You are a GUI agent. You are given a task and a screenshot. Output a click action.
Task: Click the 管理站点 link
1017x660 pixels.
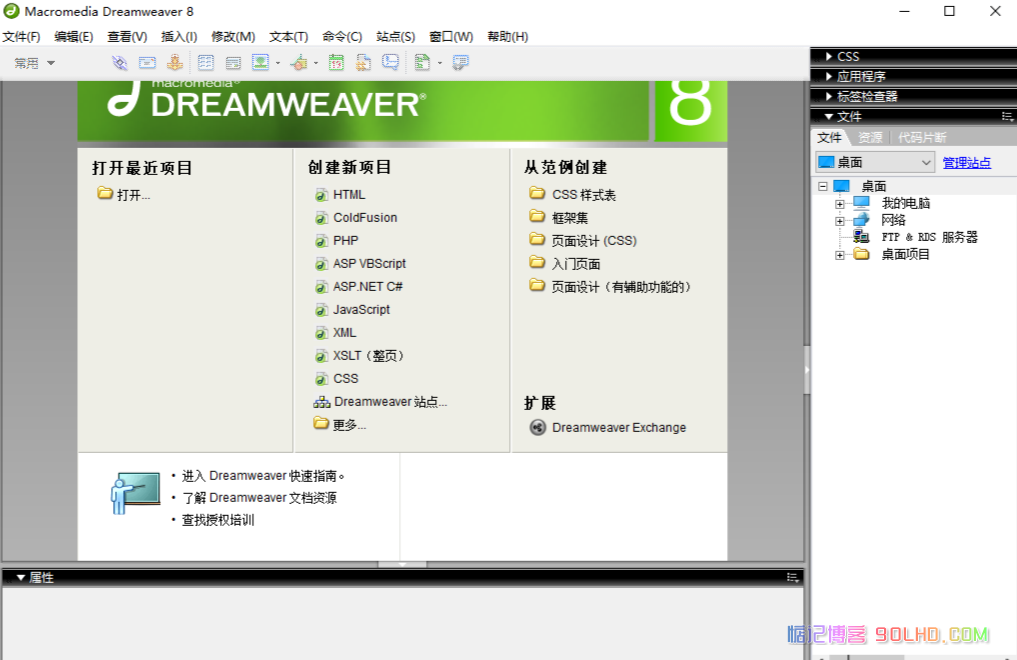pyautogui.click(x=966, y=163)
